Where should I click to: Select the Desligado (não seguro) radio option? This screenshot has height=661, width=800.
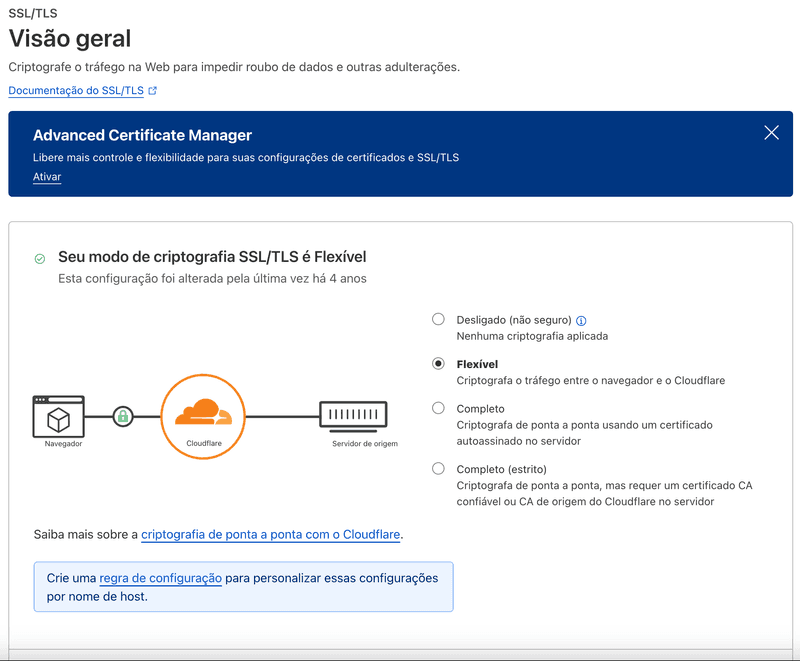pyautogui.click(x=438, y=319)
